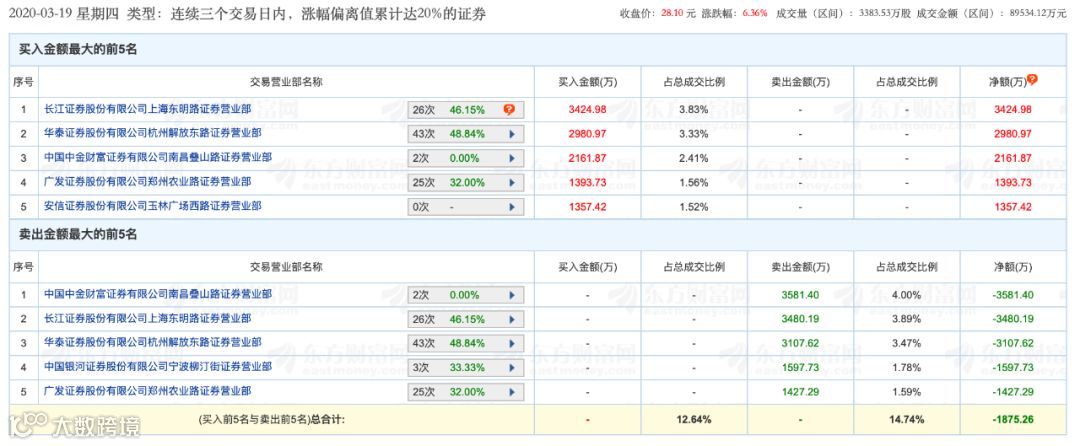Open 长江证券上海东明路营业部 link in the sell table
Image resolution: width=1080 pixels, height=446 pixels.
coord(147,319)
